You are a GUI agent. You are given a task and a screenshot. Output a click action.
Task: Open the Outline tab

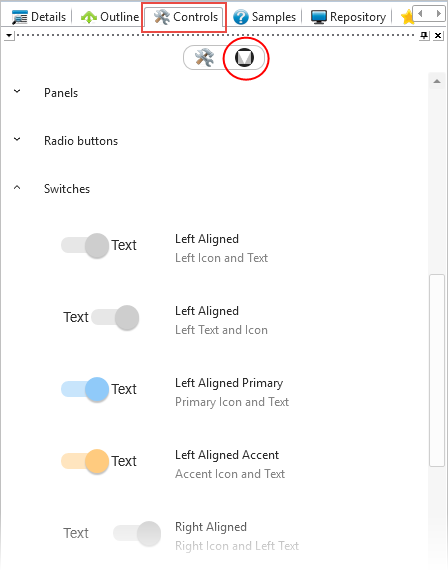tap(110, 17)
